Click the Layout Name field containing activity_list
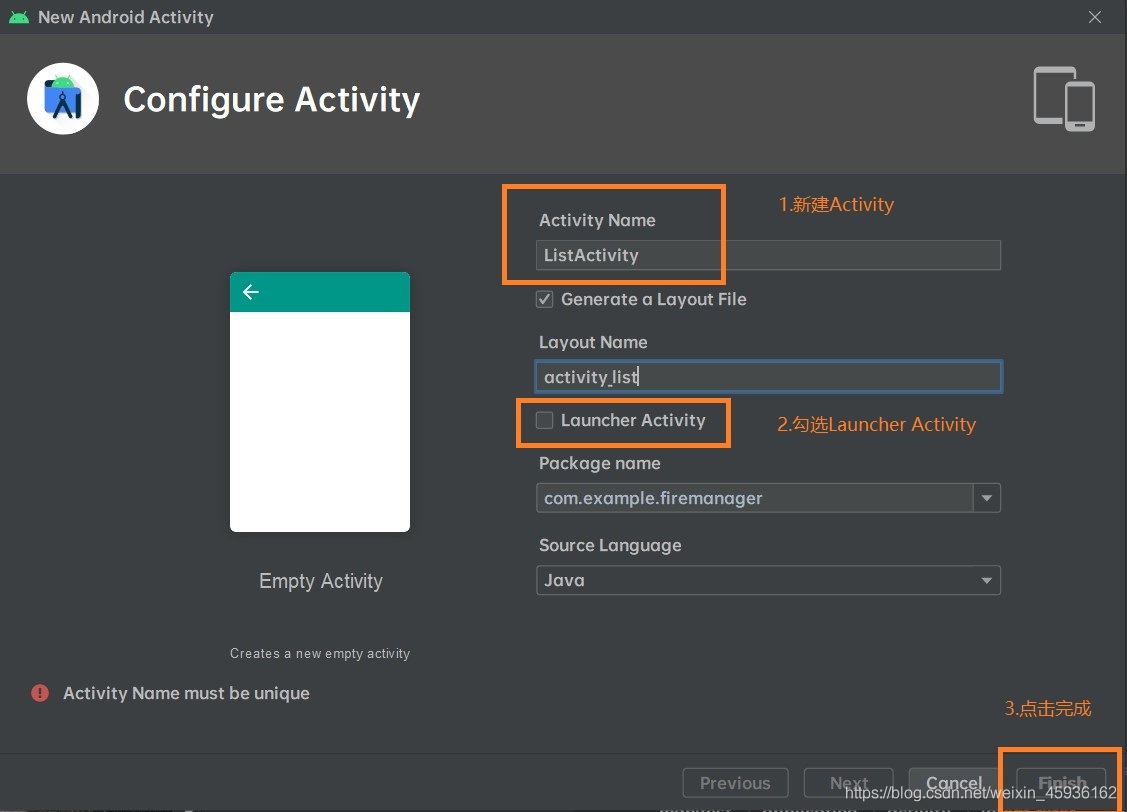Screen dimensions: 1127x812 [x=768, y=377]
